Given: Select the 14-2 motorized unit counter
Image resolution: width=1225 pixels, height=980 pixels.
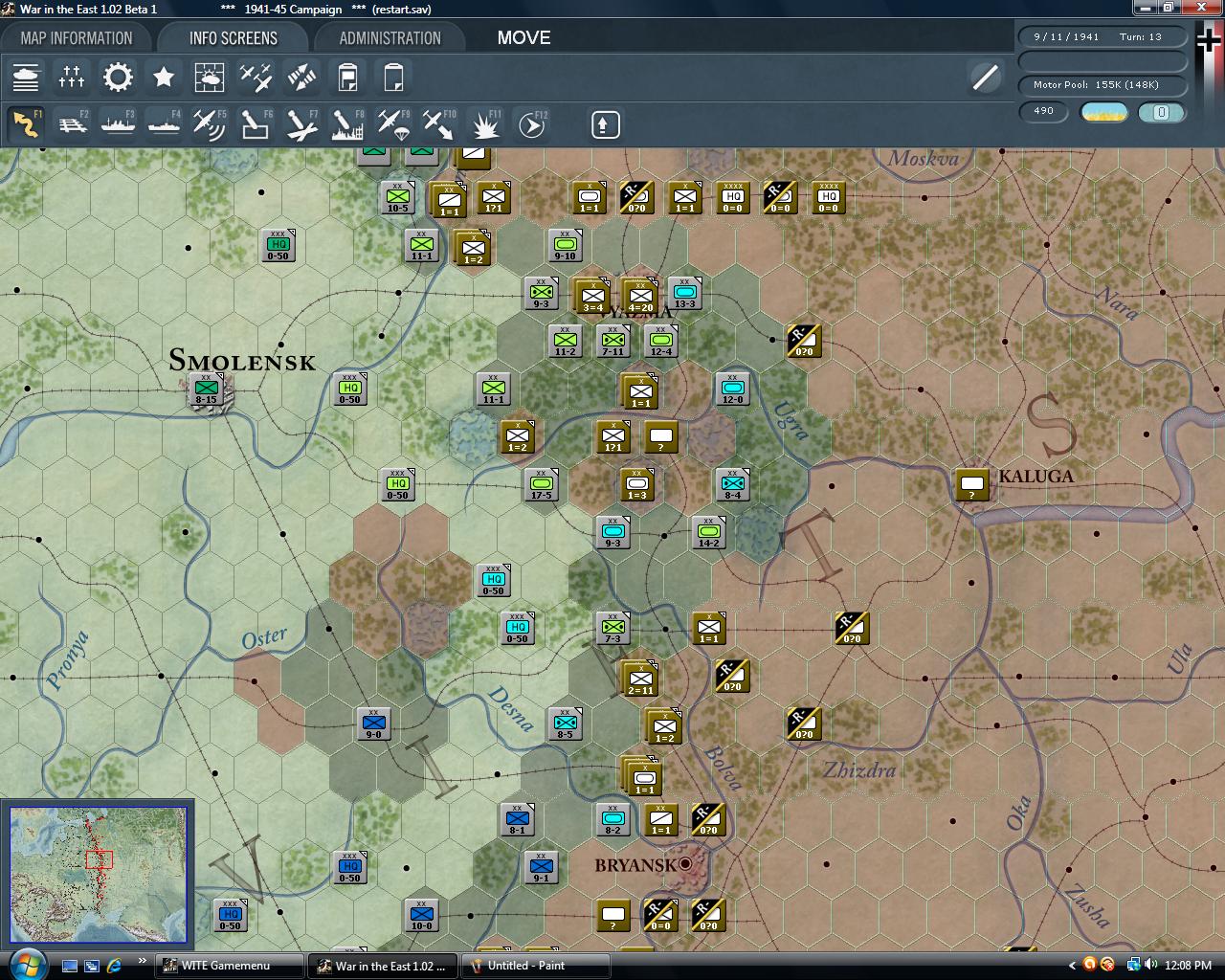Looking at the screenshot, I should tap(708, 532).
